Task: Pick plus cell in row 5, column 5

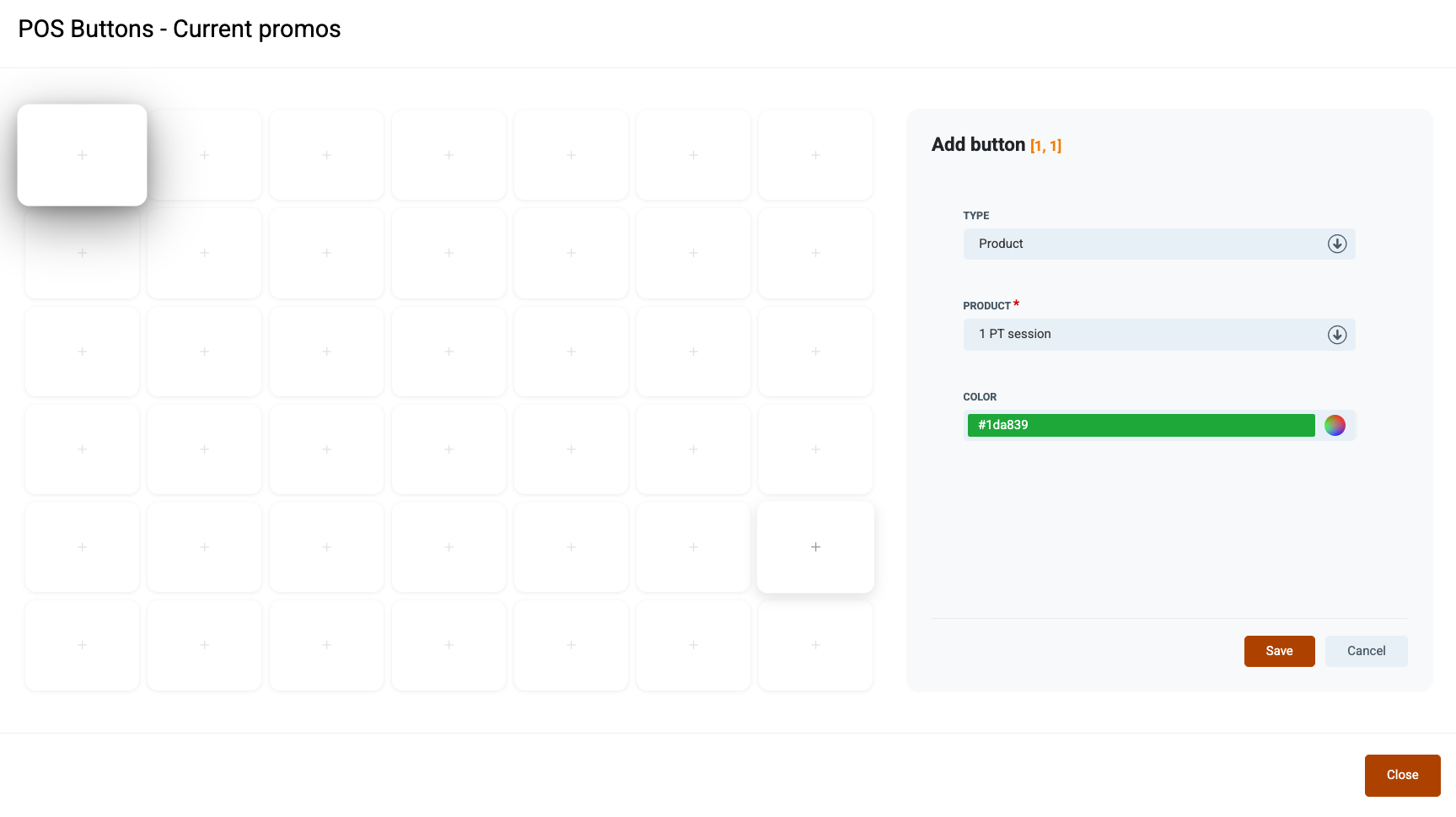Action: 571,547
